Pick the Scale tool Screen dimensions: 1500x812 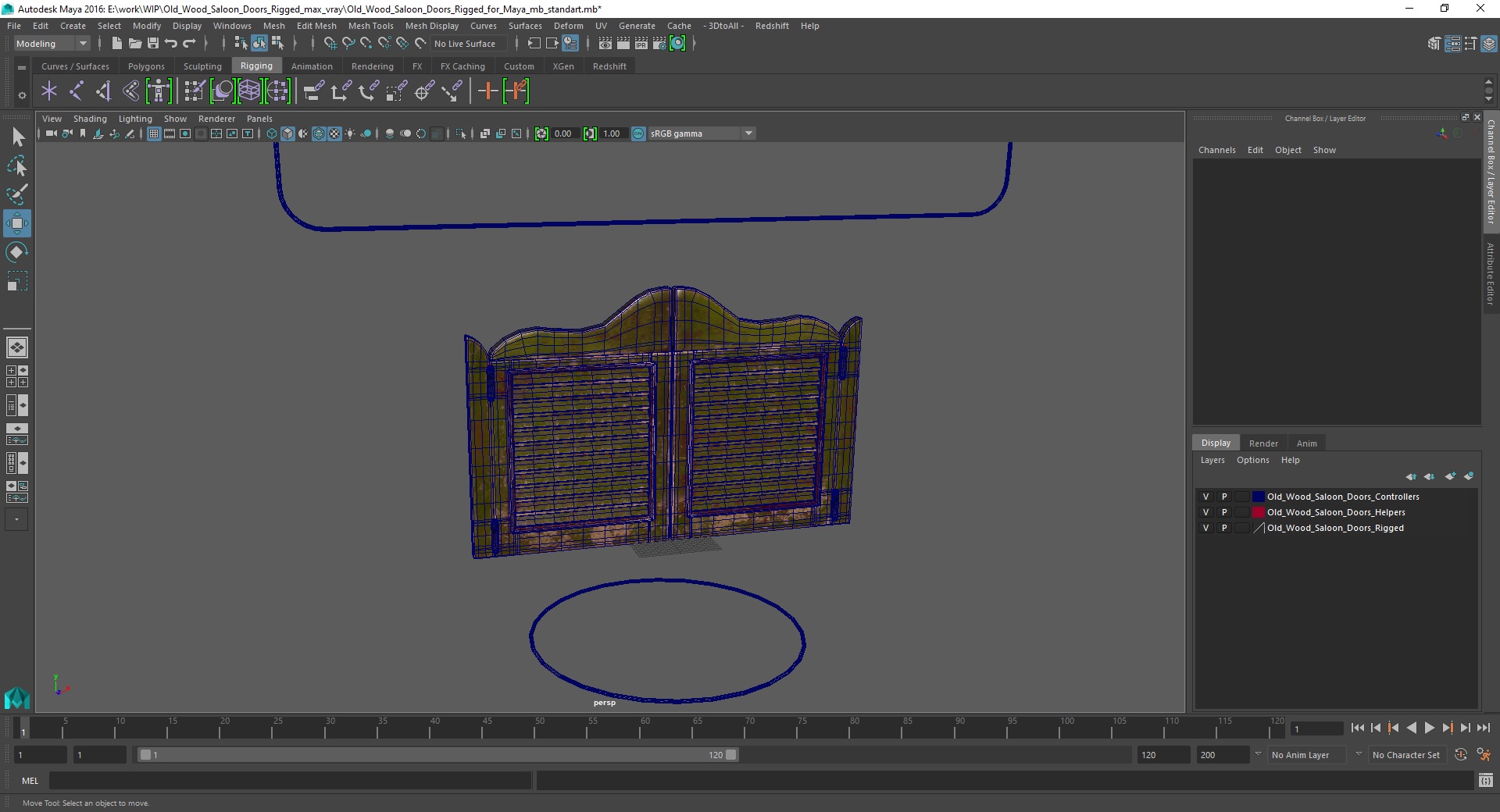tap(17, 281)
